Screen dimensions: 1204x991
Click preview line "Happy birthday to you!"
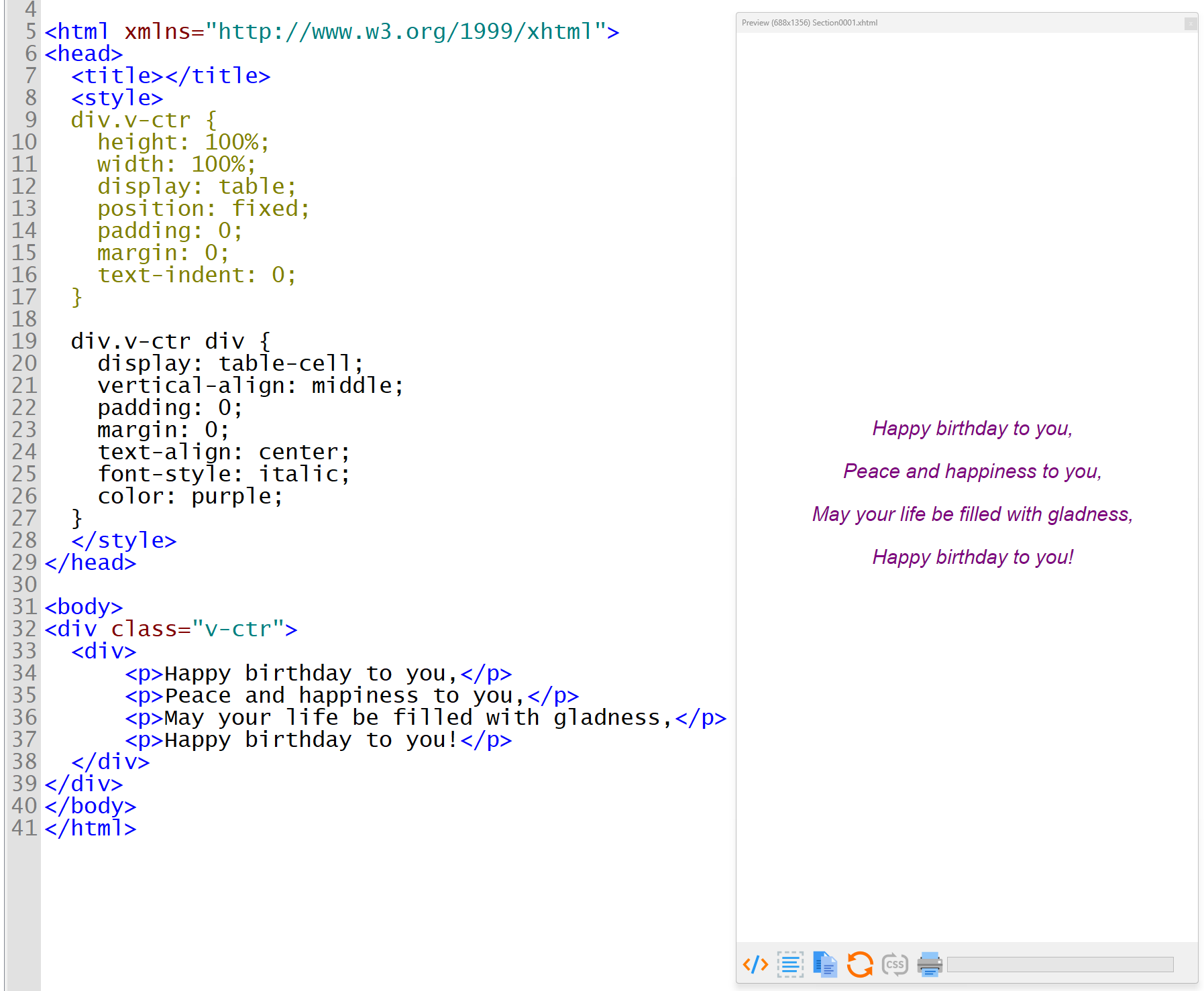(x=973, y=557)
